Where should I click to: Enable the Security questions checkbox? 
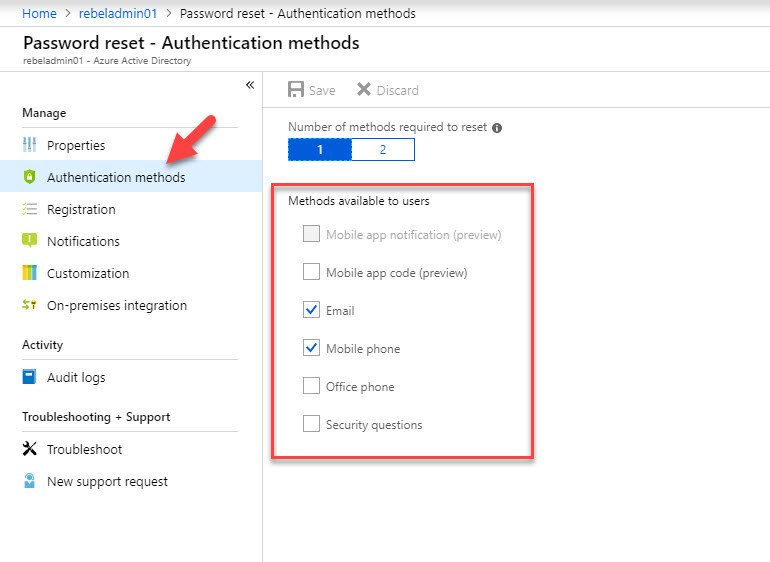pyautogui.click(x=311, y=423)
